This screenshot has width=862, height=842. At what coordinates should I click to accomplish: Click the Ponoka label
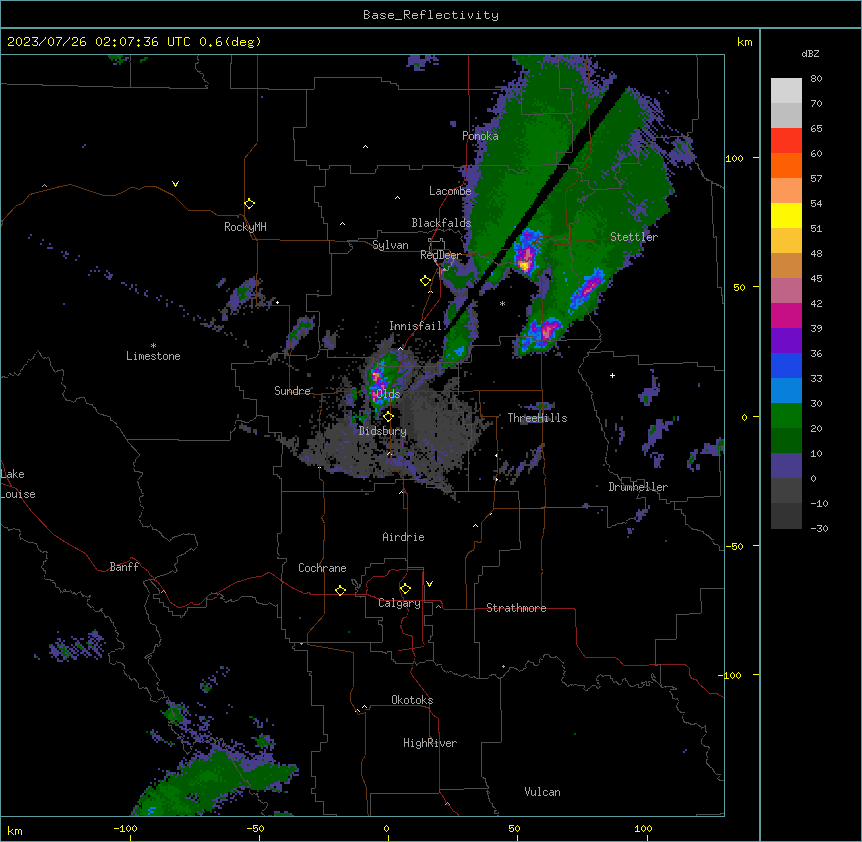pos(480,136)
